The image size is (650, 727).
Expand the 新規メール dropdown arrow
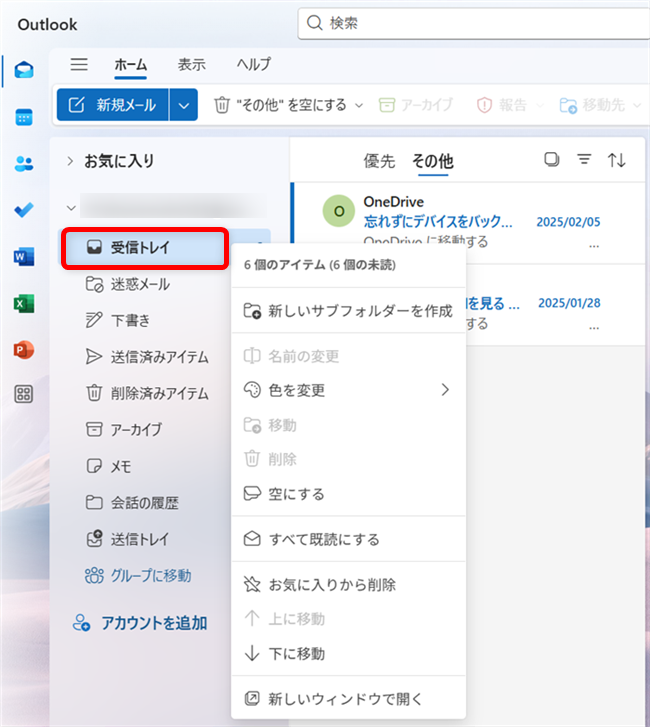(x=183, y=105)
